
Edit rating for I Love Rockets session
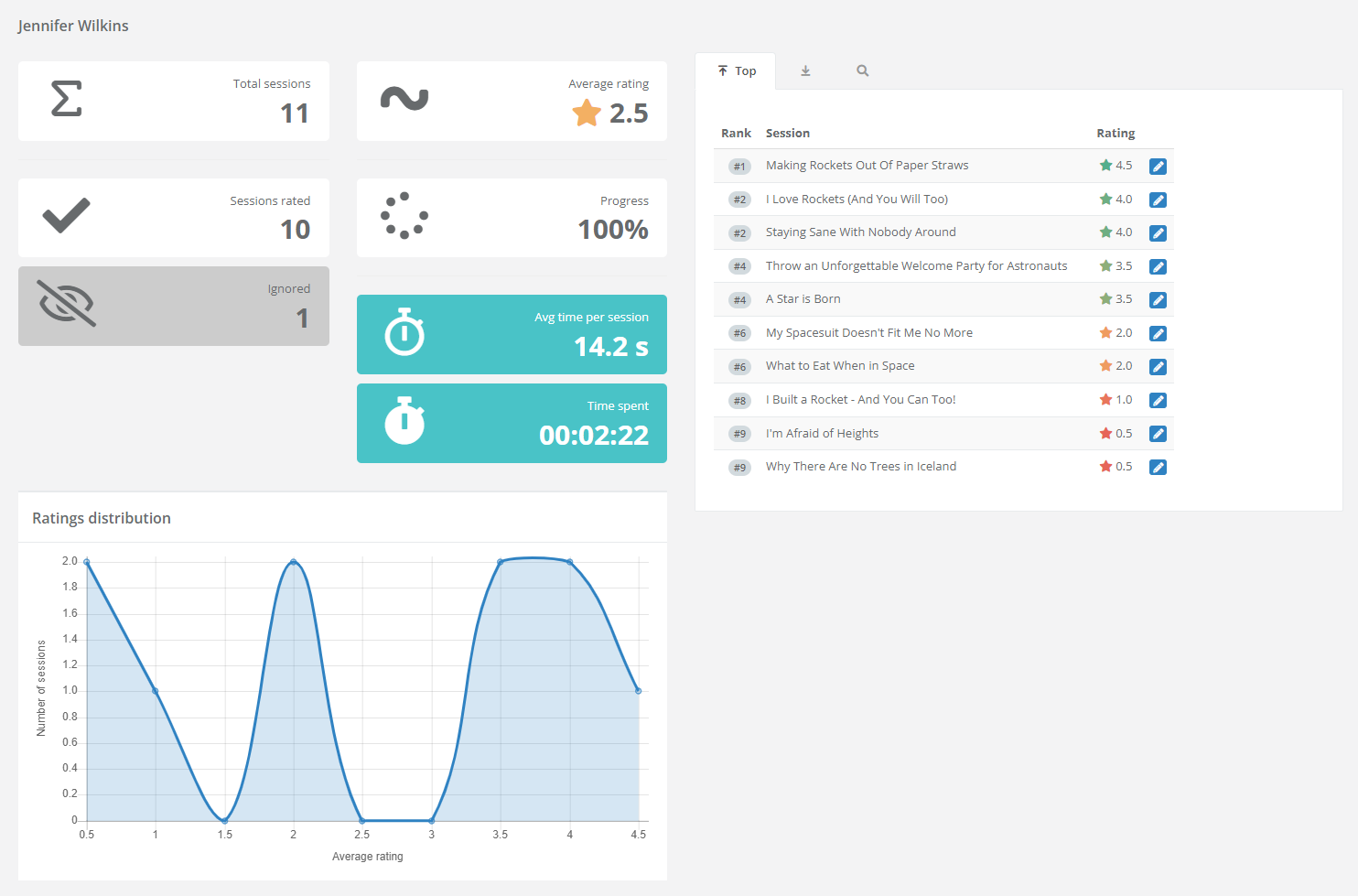tap(1158, 200)
